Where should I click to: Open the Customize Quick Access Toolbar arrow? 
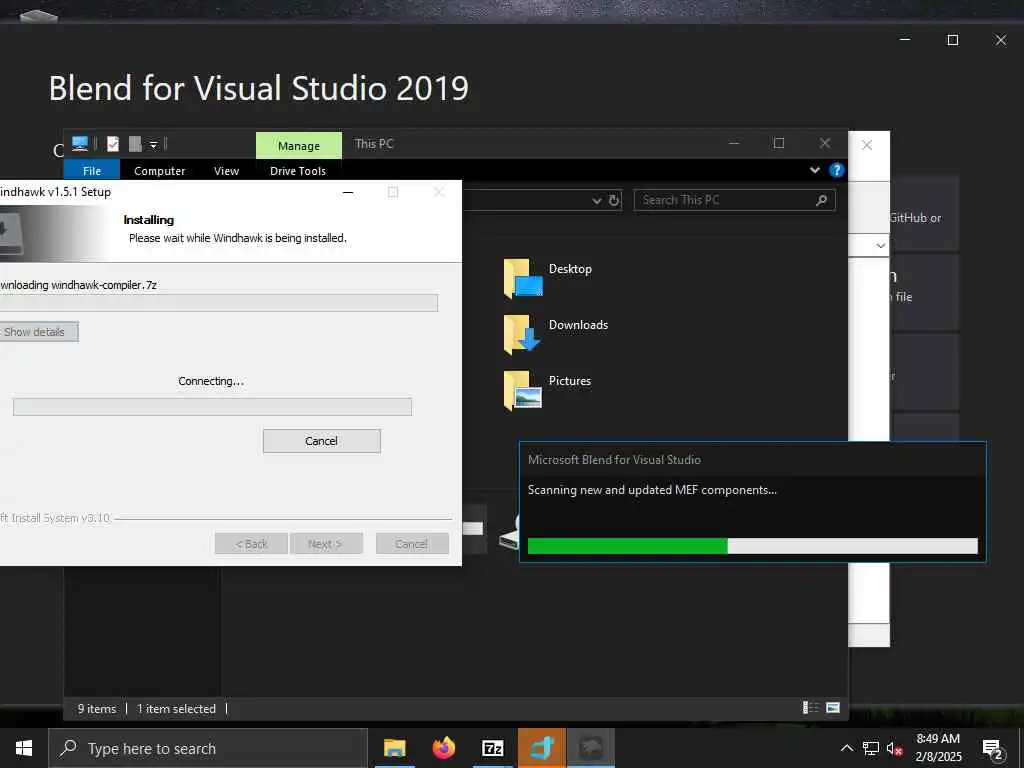[153, 145]
